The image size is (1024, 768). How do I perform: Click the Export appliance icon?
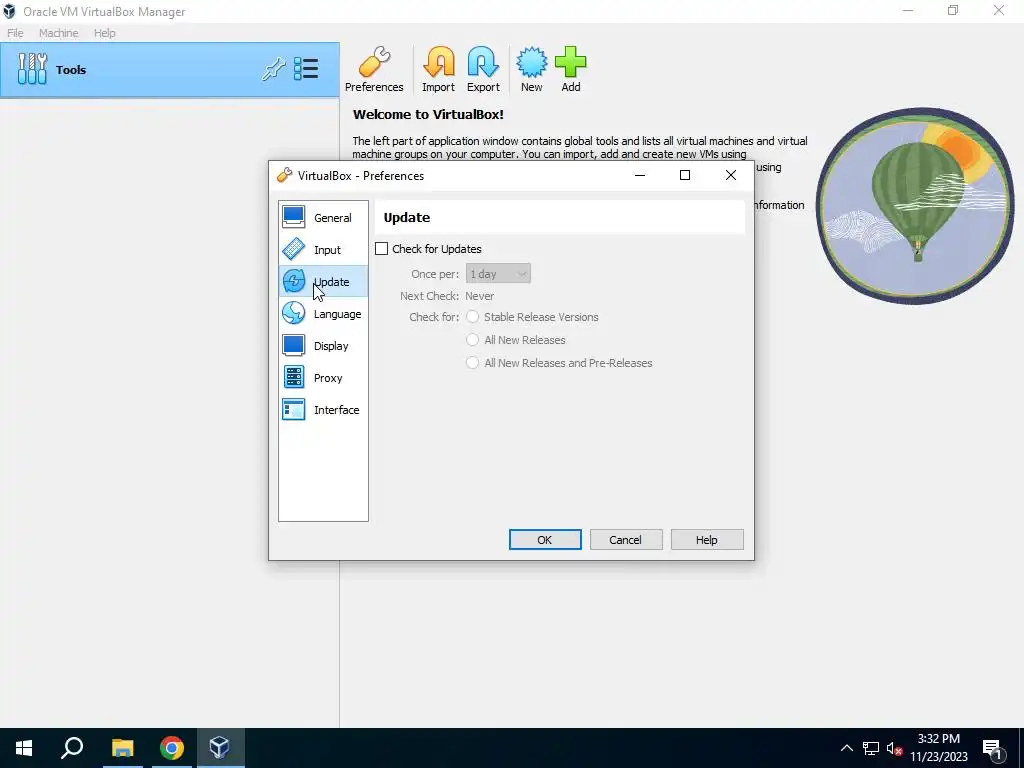pos(483,69)
